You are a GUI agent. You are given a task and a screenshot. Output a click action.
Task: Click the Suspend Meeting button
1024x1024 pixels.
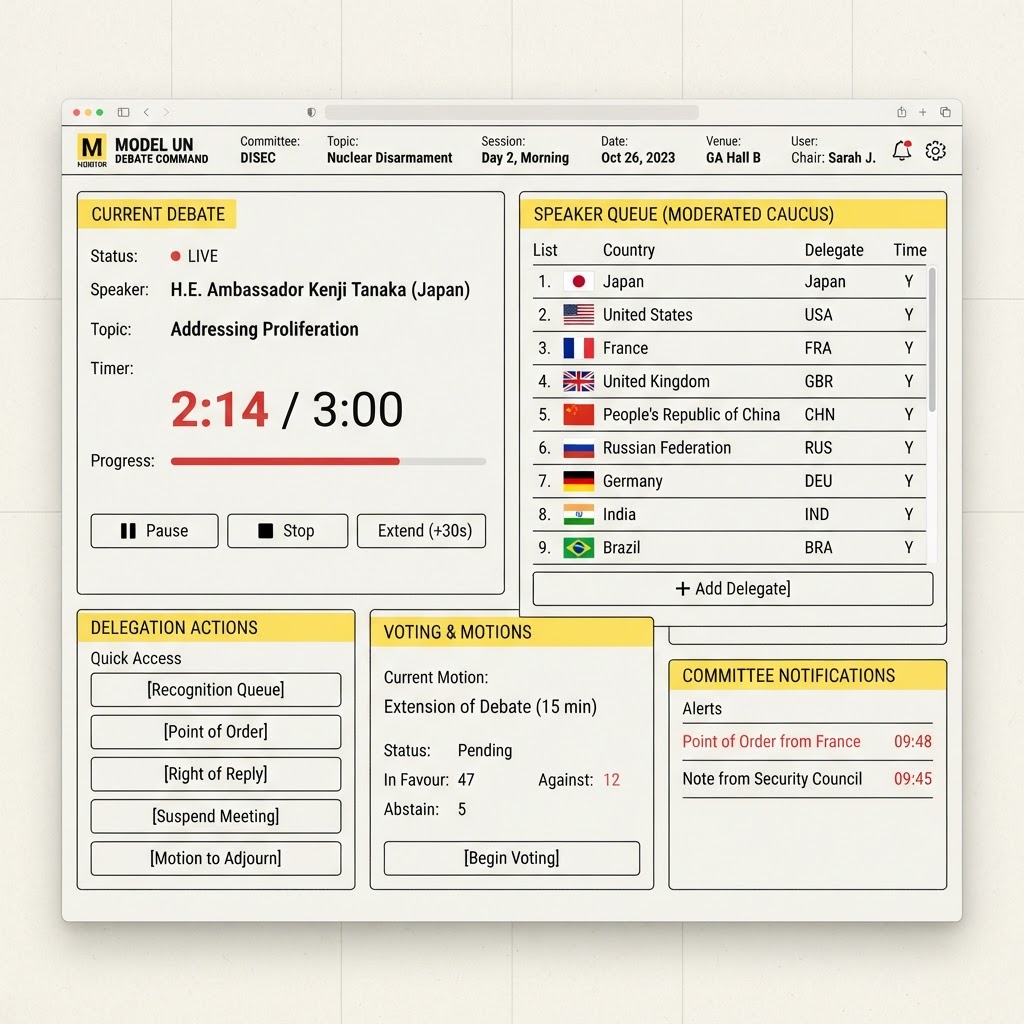coord(216,816)
